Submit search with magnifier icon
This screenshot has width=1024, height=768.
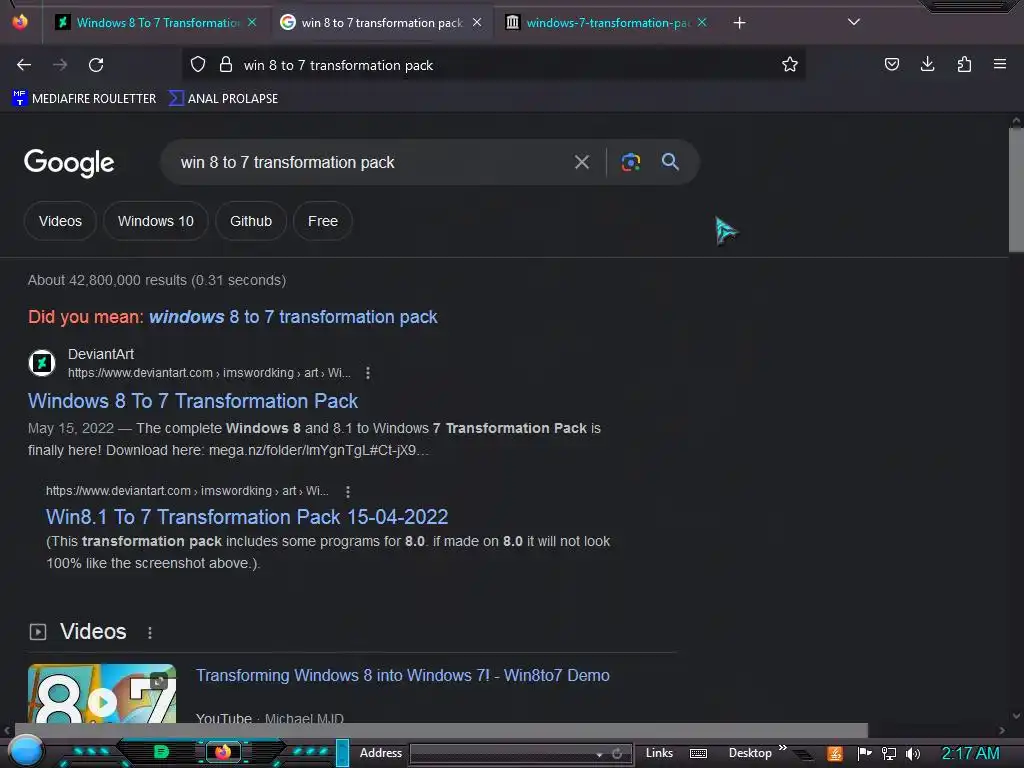tap(670, 162)
